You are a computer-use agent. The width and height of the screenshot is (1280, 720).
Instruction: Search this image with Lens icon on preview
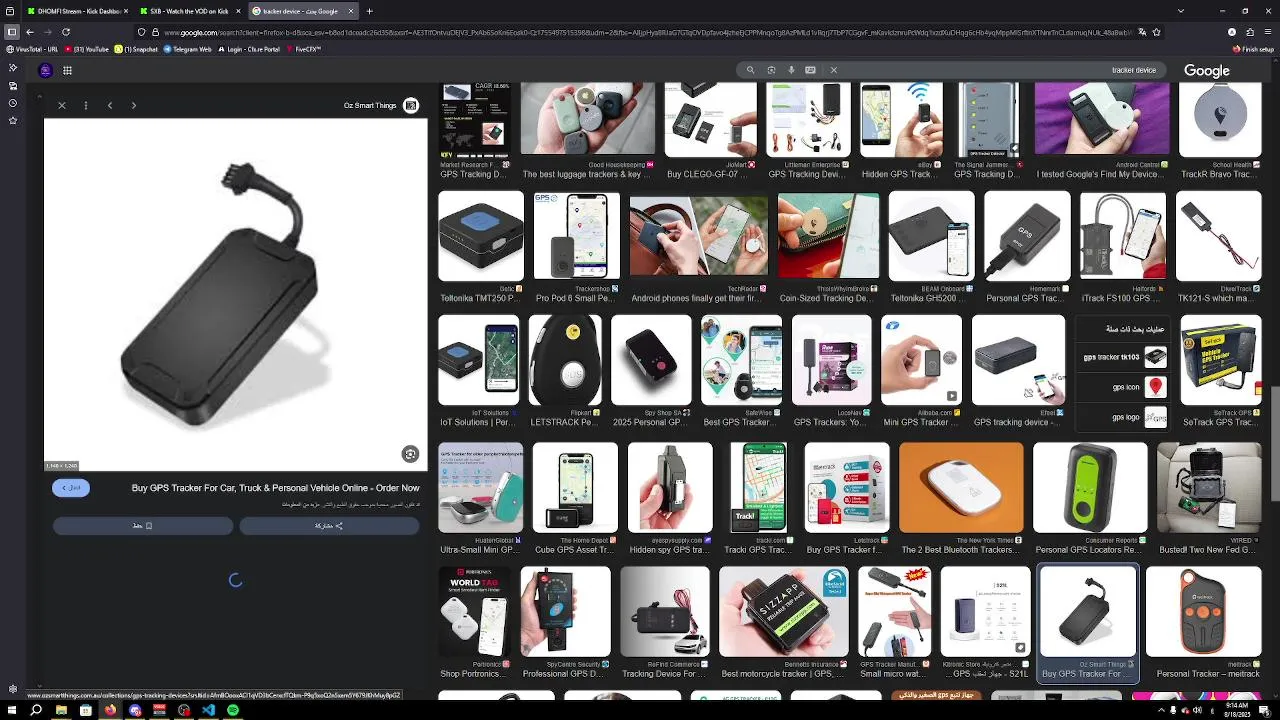(410, 454)
